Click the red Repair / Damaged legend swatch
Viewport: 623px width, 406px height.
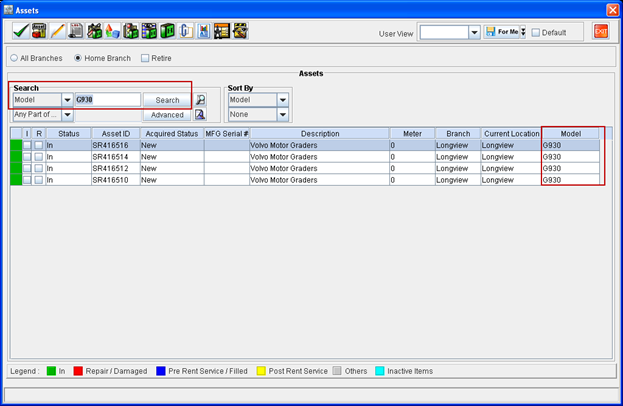pyautogui.click(x=78, y=371)
